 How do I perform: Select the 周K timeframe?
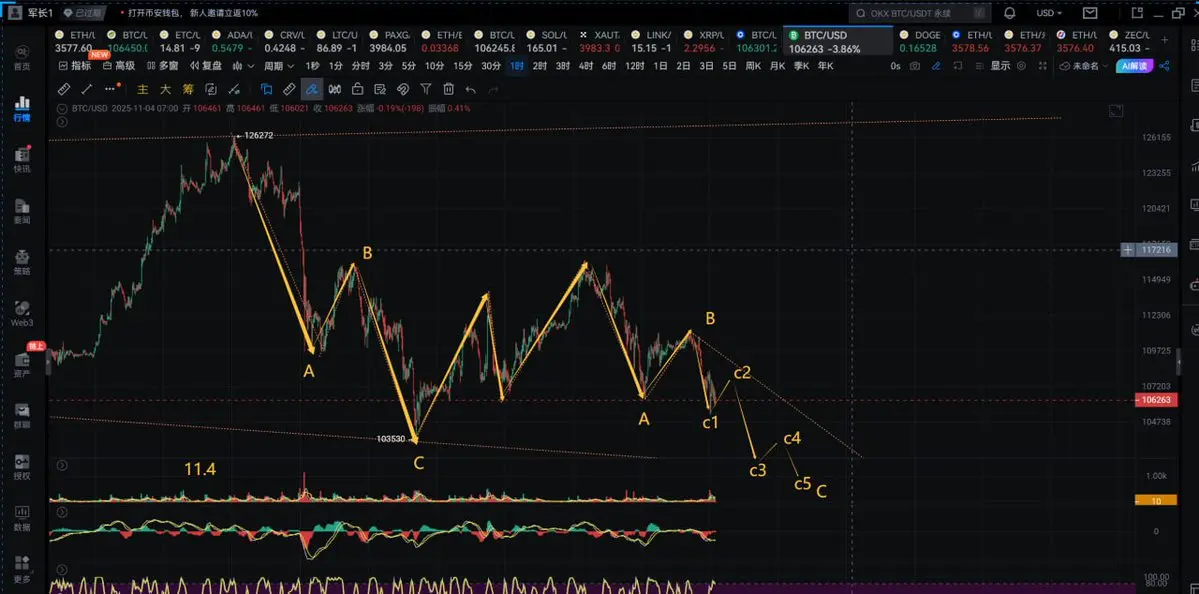click(753, 66)
